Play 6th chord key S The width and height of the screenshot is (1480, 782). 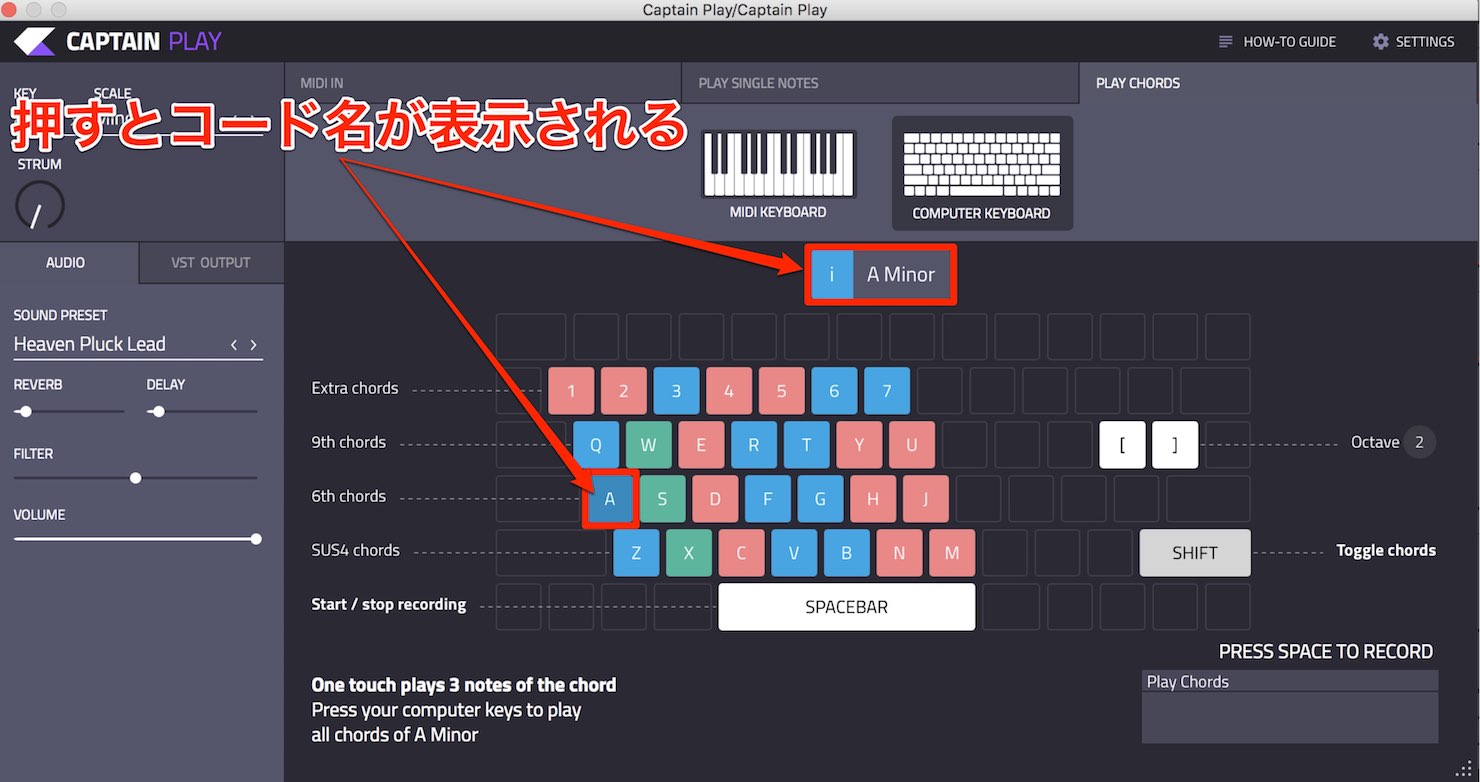click(x=662, y=499)
